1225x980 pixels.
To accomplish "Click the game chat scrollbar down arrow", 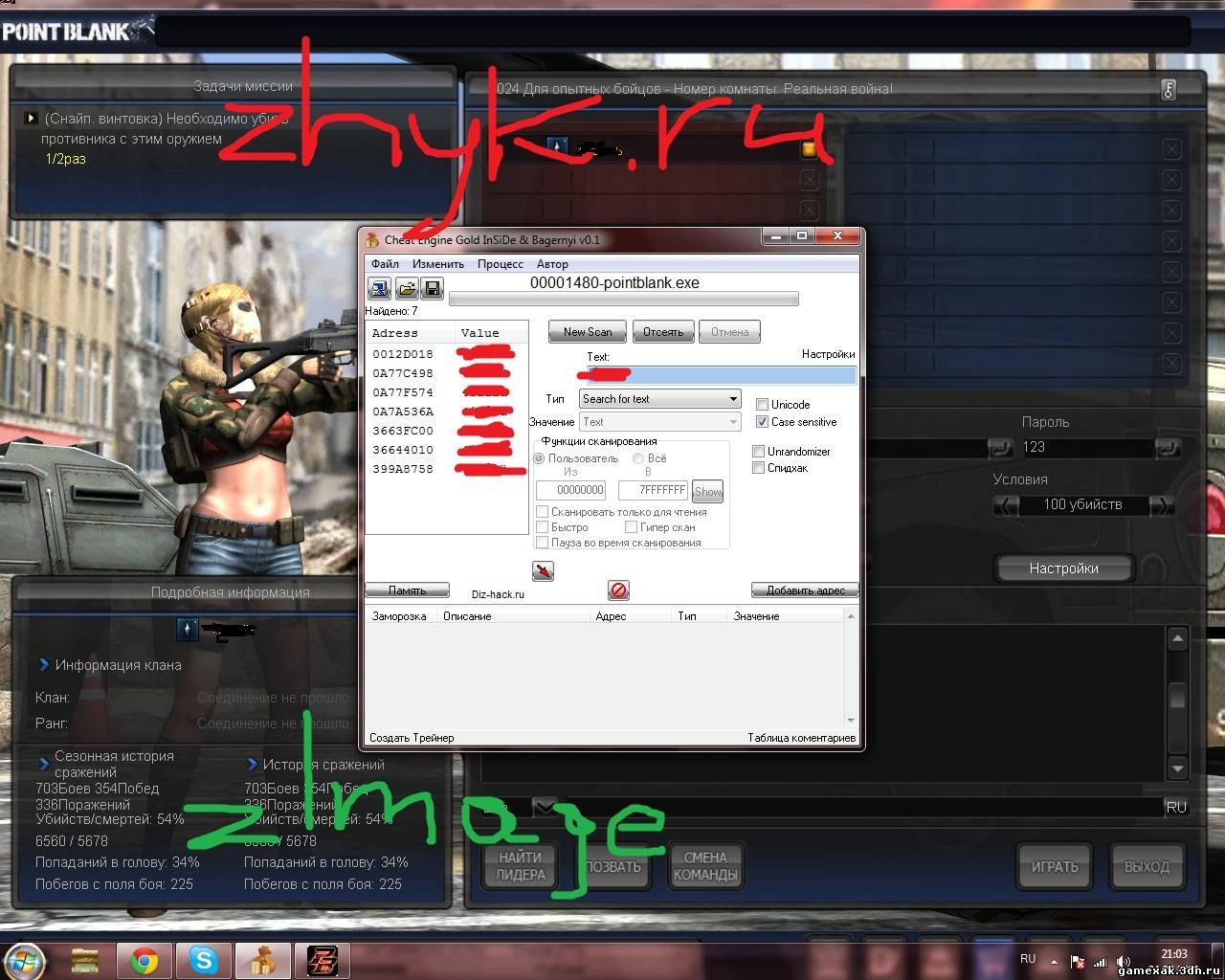I will [x=1178, y=768].
